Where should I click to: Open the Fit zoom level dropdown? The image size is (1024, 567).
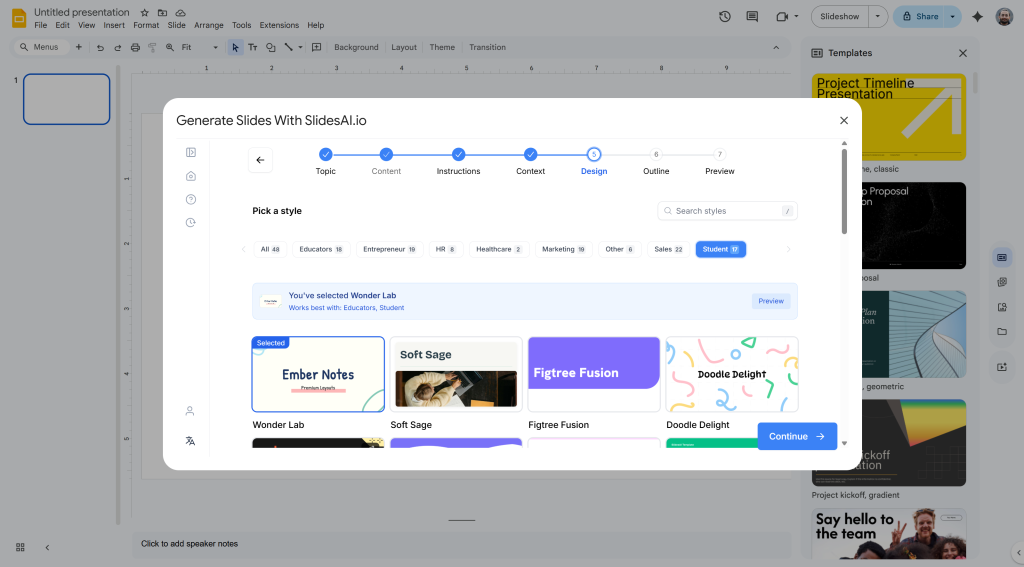(x=200, y=47)
